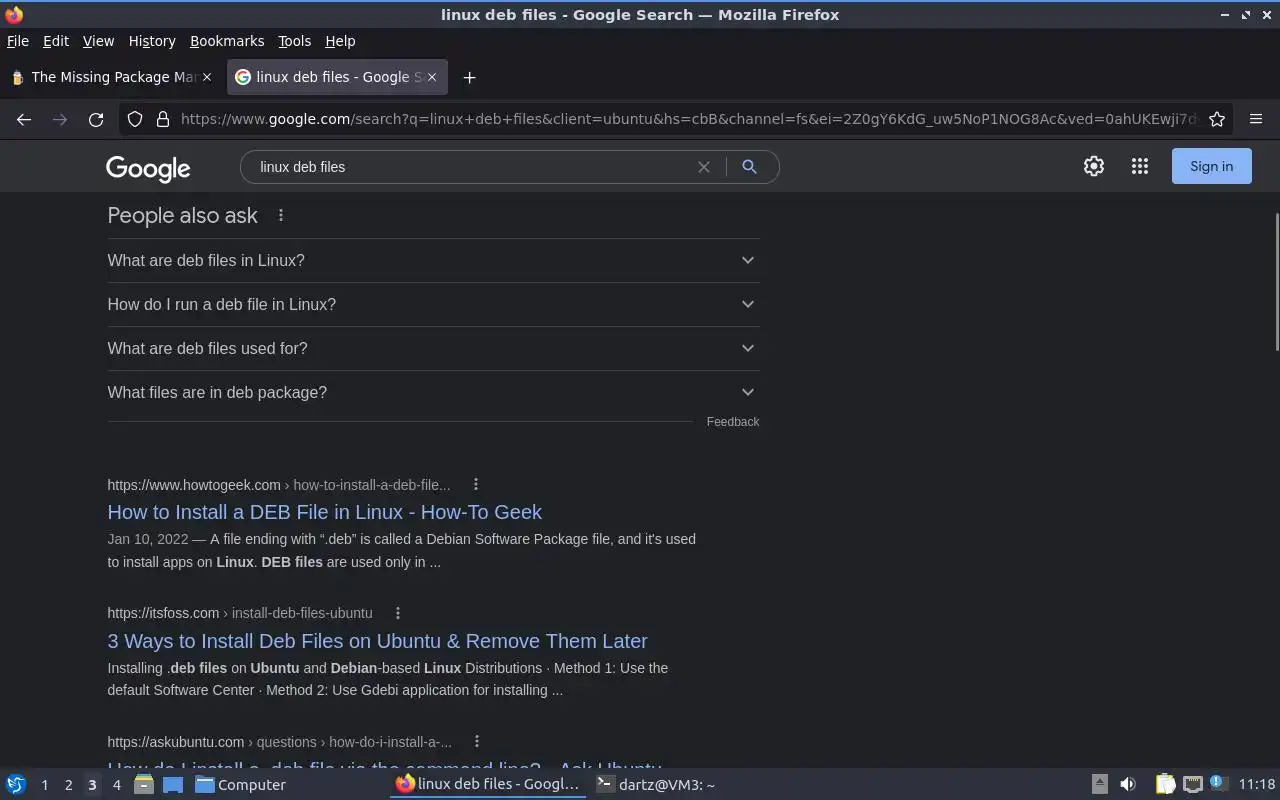Click the Firefox address bar URL
Viewport: 1280px width, 800px height.
pos(688,119)
